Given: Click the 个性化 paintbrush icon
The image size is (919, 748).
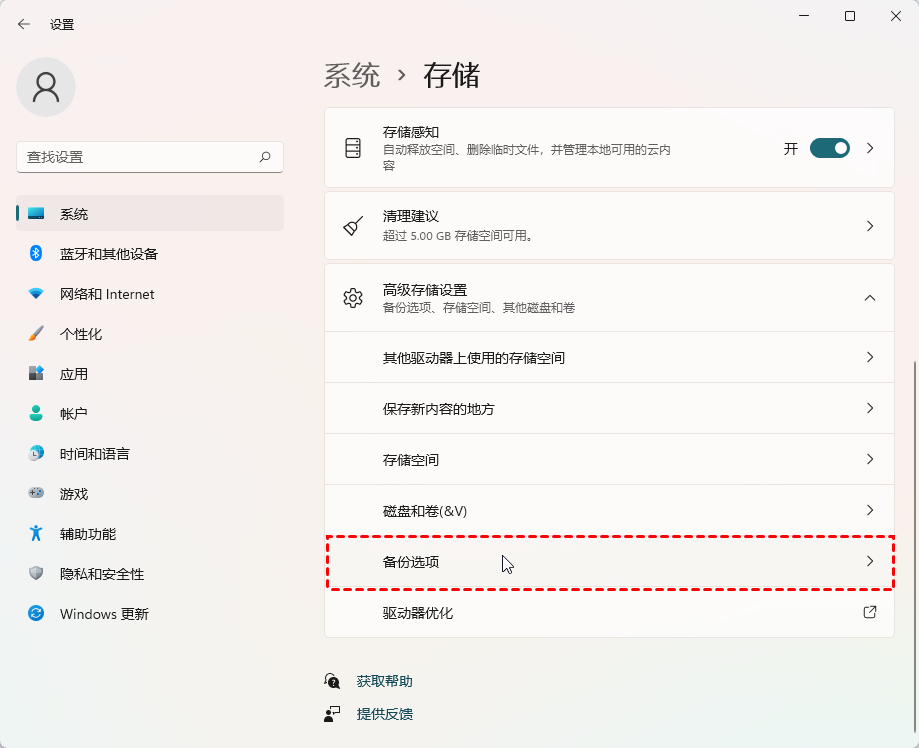Looking at the screenshot, I should point(36,334).
